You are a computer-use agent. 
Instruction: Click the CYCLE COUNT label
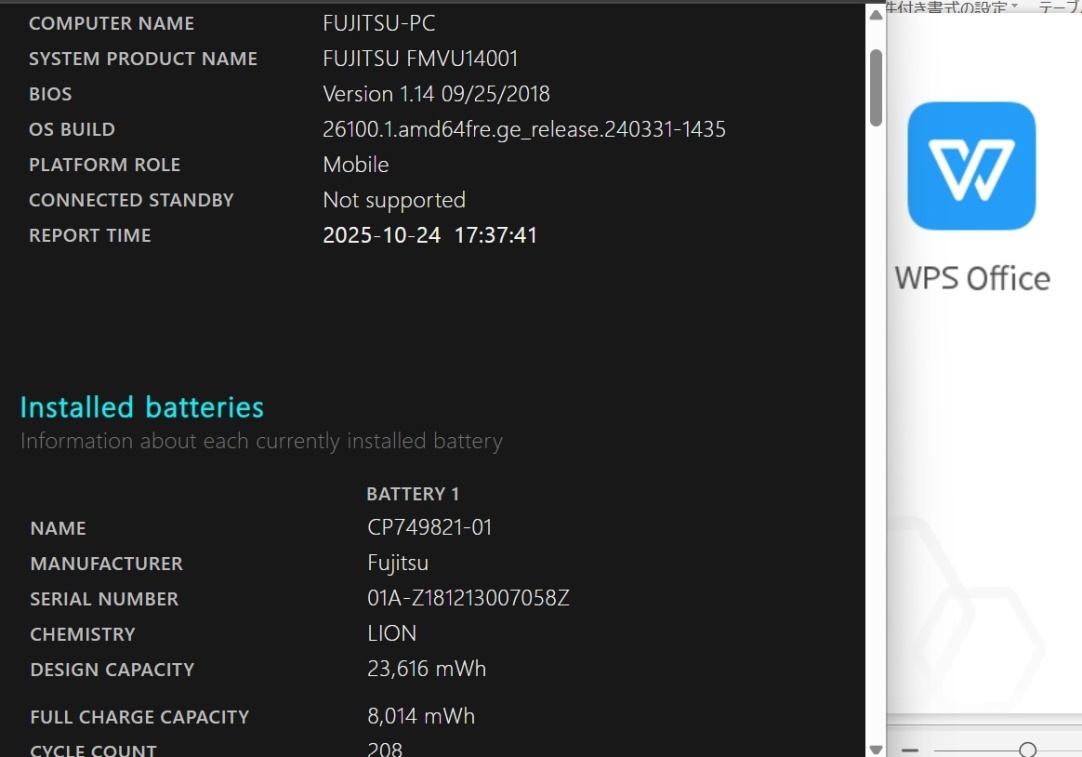point(93,750)
